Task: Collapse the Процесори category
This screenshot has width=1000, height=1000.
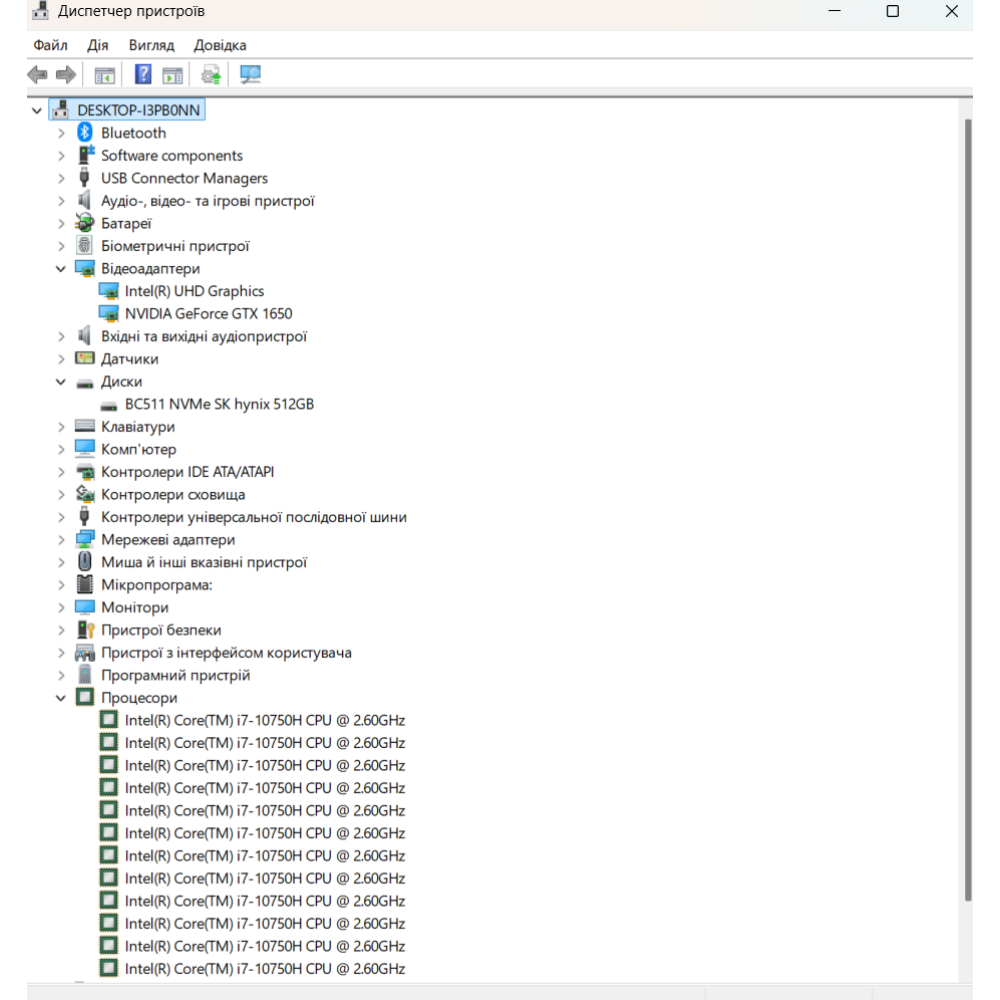Action: (62, 698)
